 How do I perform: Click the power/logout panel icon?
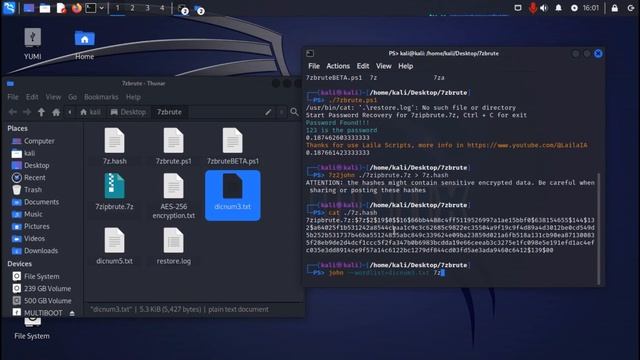631,8
